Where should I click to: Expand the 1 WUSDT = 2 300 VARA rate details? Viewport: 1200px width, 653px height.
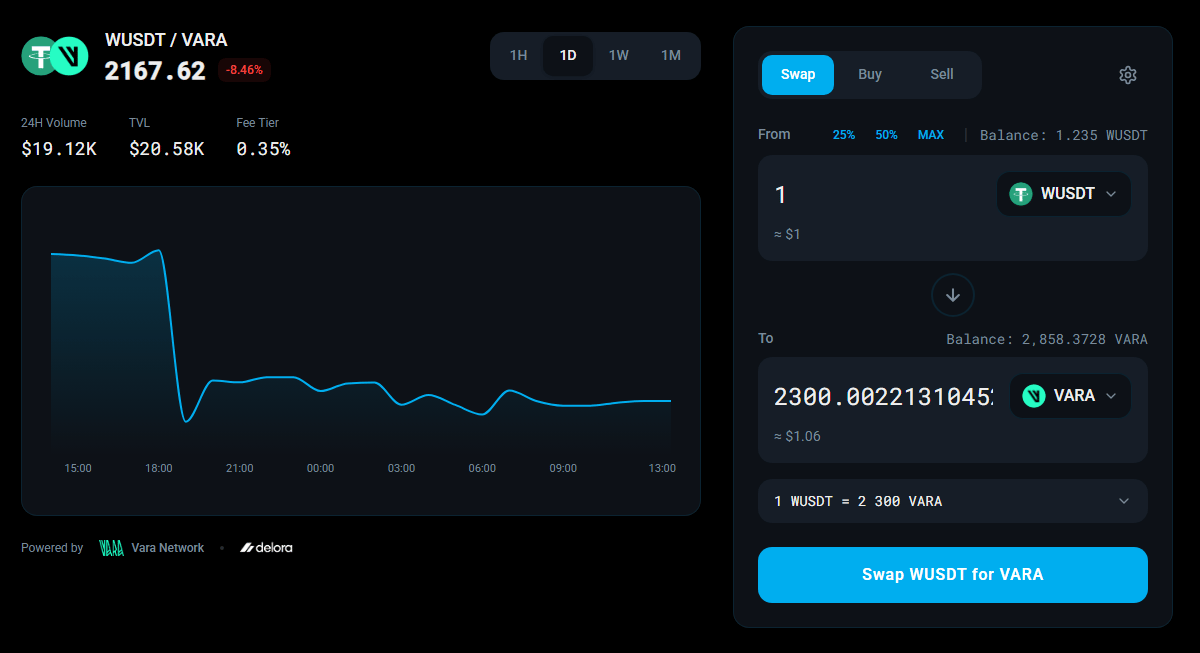[x=953, y=501]
